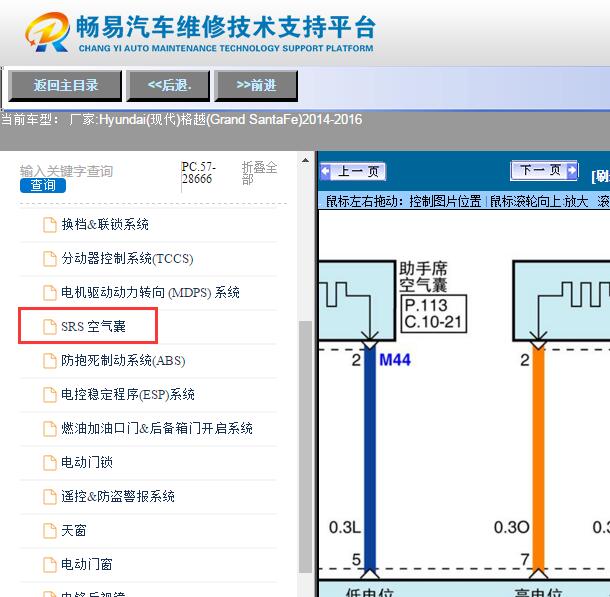Open 电动门窗 entry
Screen dimensions: 610x597
[87, 565]
